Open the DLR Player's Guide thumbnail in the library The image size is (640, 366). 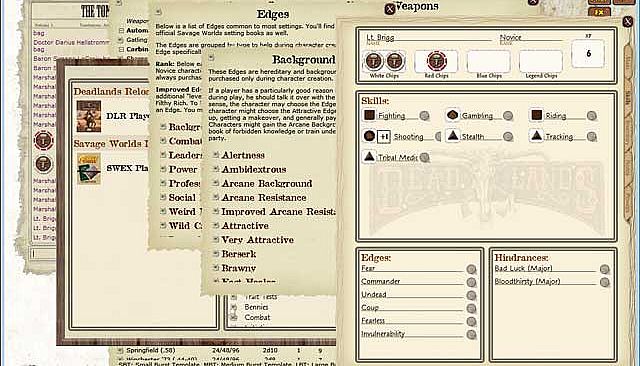click(x=89, y=116)
